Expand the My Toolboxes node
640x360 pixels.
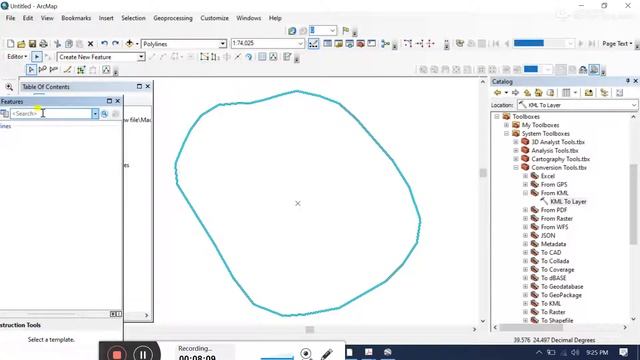506,125
